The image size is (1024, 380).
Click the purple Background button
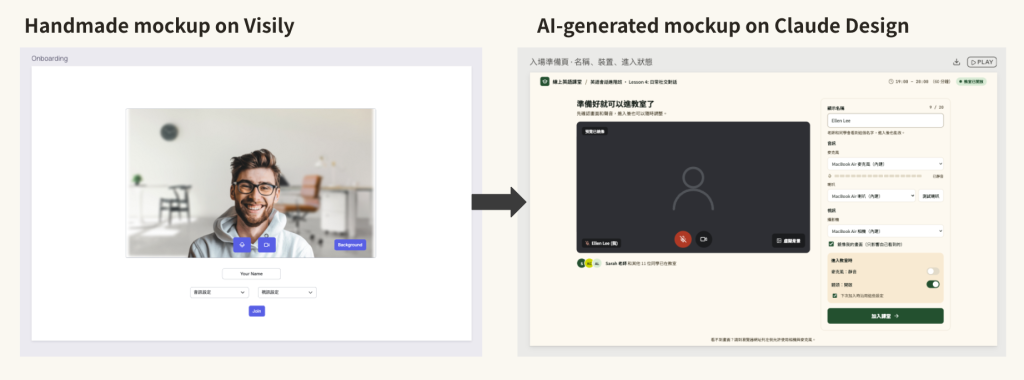pos(350,245)
